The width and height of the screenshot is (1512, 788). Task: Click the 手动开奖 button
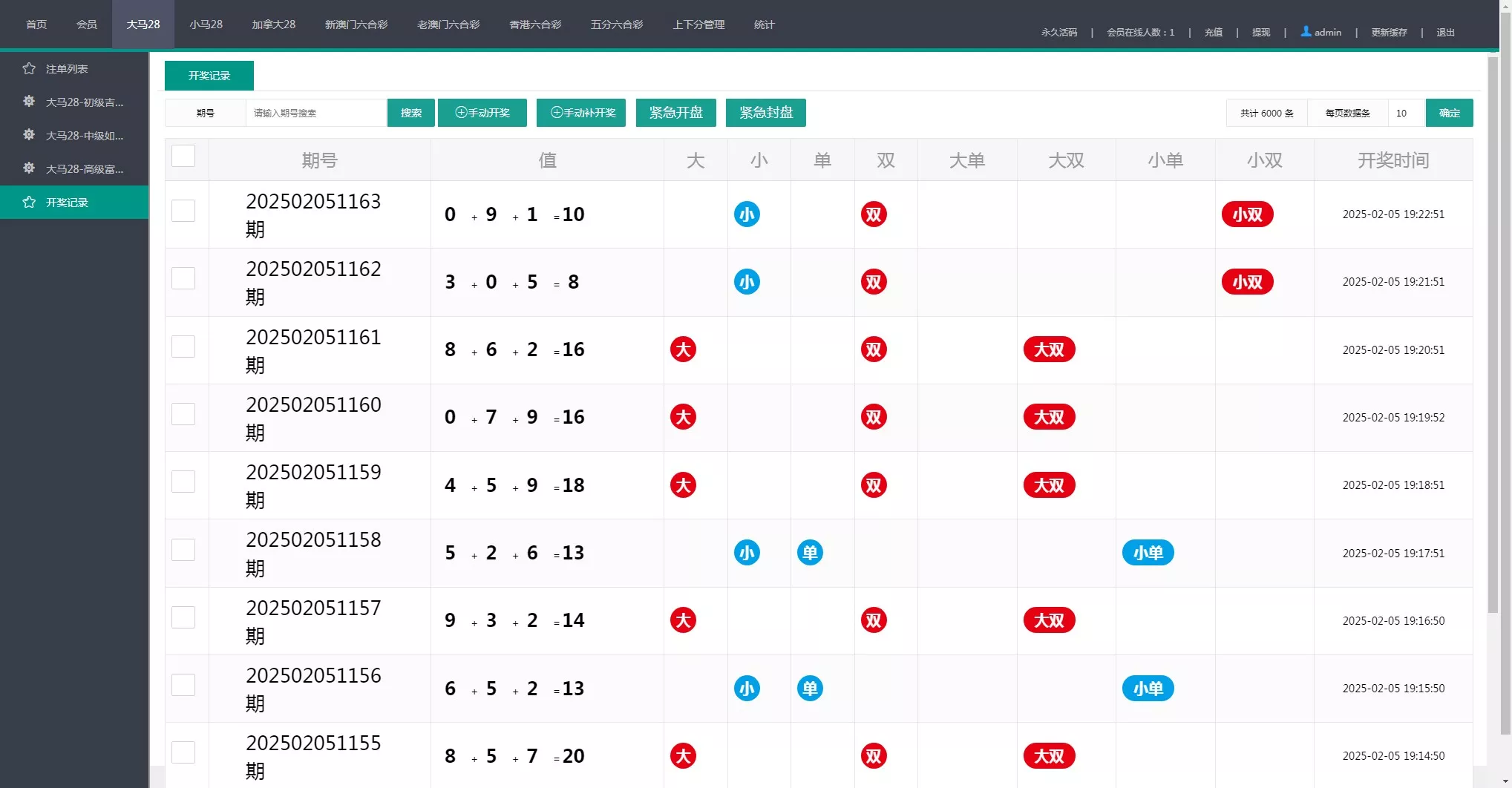coord(482,113)
